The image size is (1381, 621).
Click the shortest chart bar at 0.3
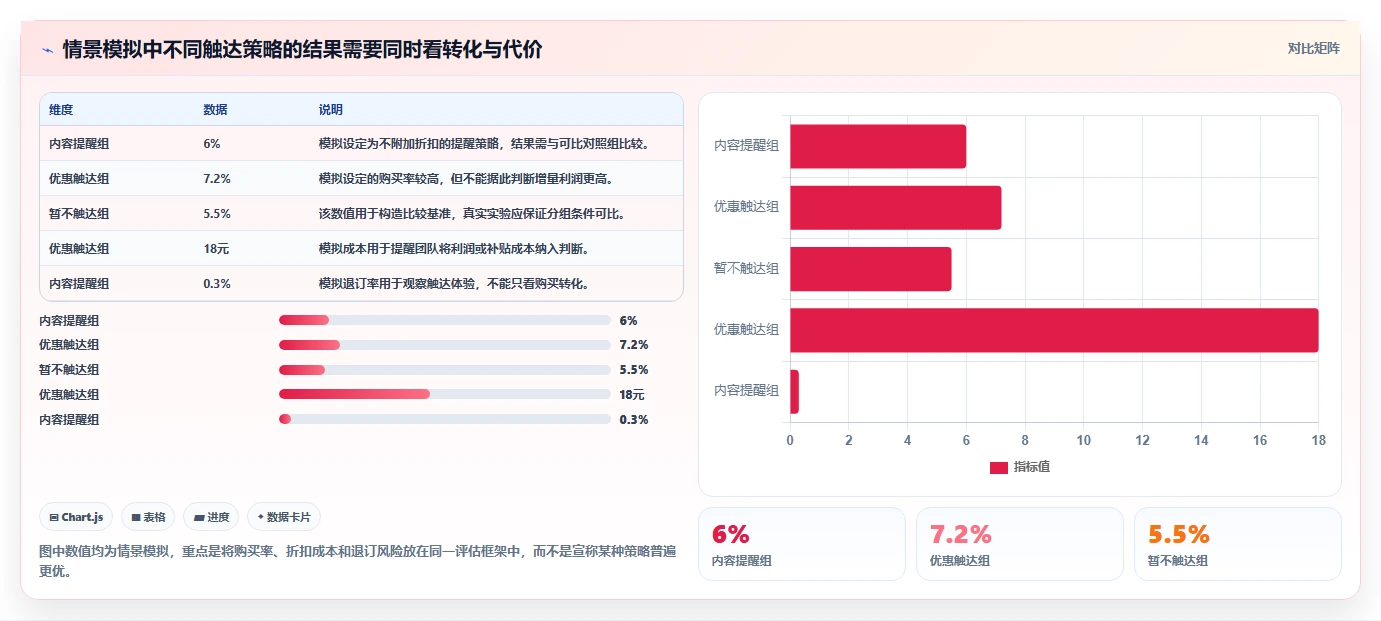coord(794,391)
